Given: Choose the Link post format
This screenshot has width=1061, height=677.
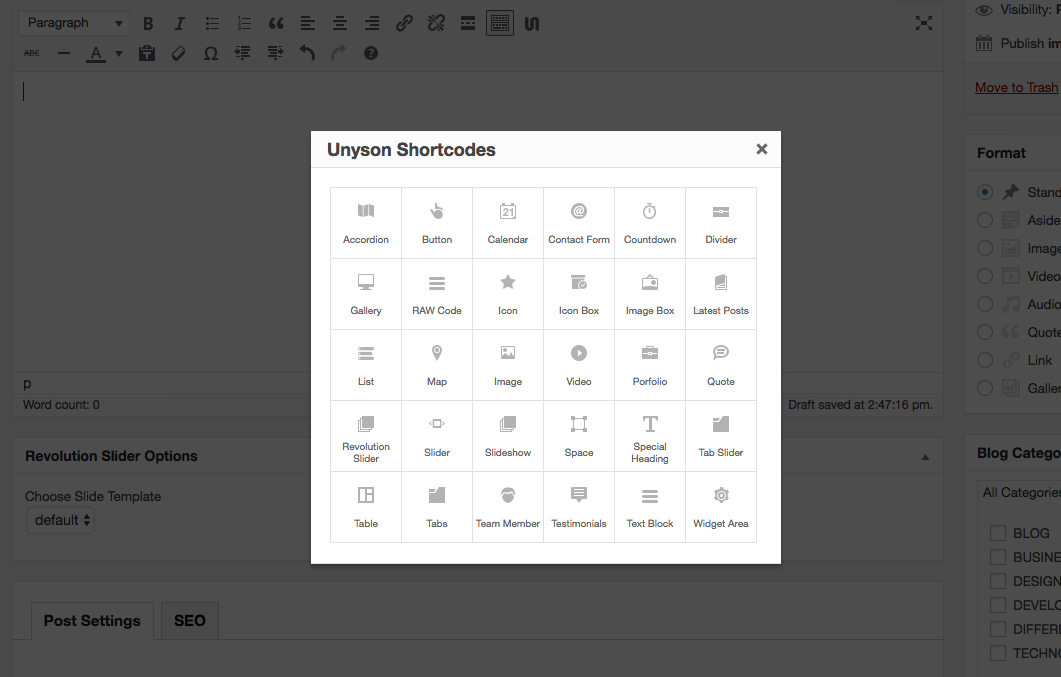Looking at the screenshot, I should 985,360.
